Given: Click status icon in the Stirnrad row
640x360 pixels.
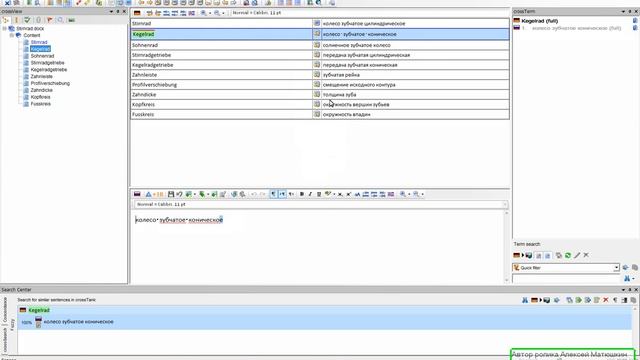Looking at the screenshot, I should pos(317,23).
